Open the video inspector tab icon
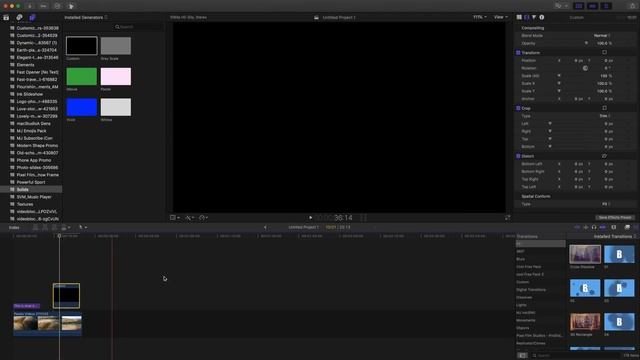Viewport: 640px width, 360px height. 527,17
